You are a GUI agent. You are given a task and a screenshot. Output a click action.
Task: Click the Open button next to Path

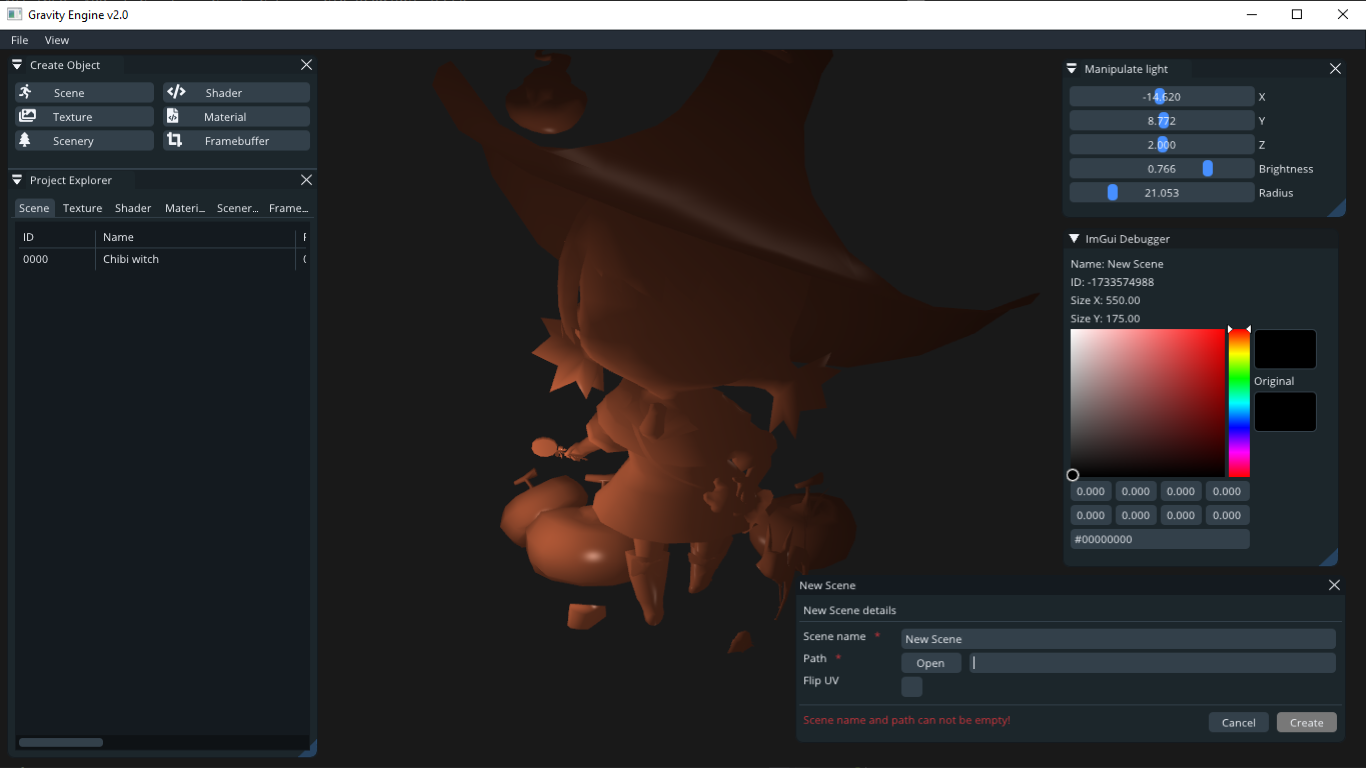click(930, 663)
